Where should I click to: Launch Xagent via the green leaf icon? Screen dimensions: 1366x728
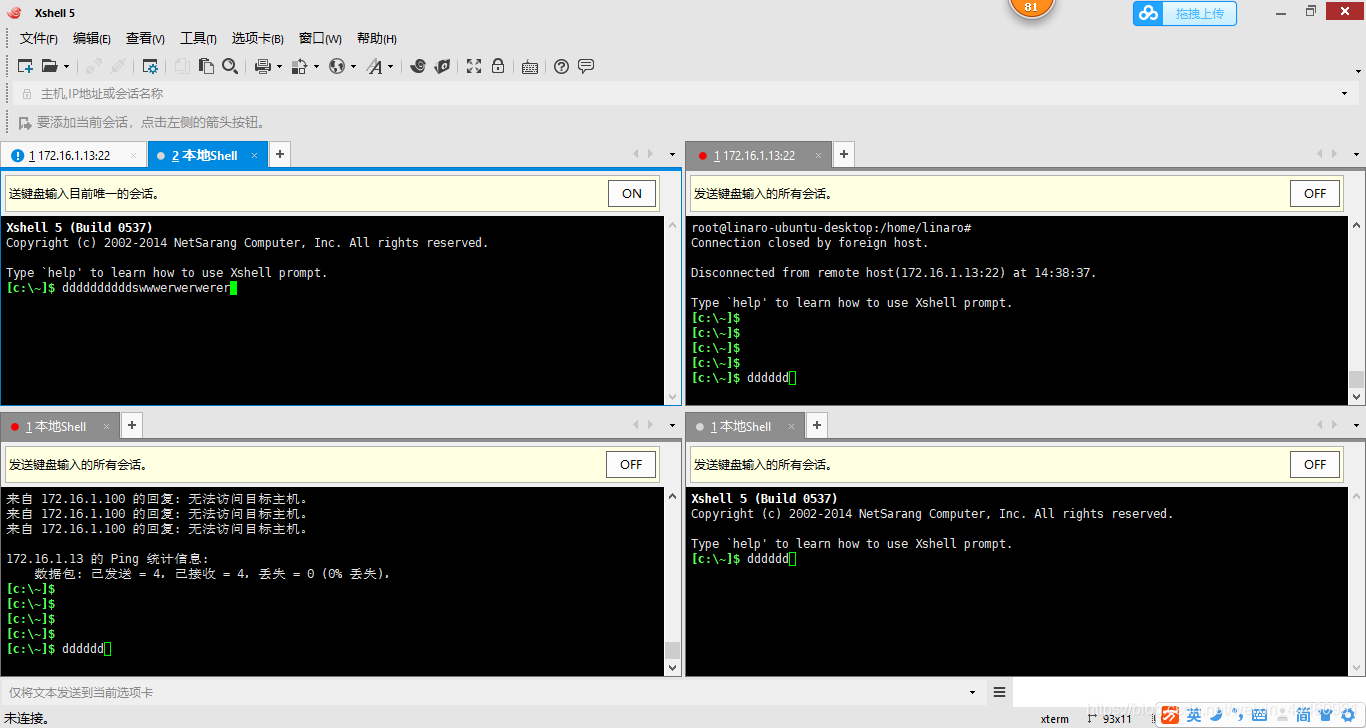click(x=442, y=66)
